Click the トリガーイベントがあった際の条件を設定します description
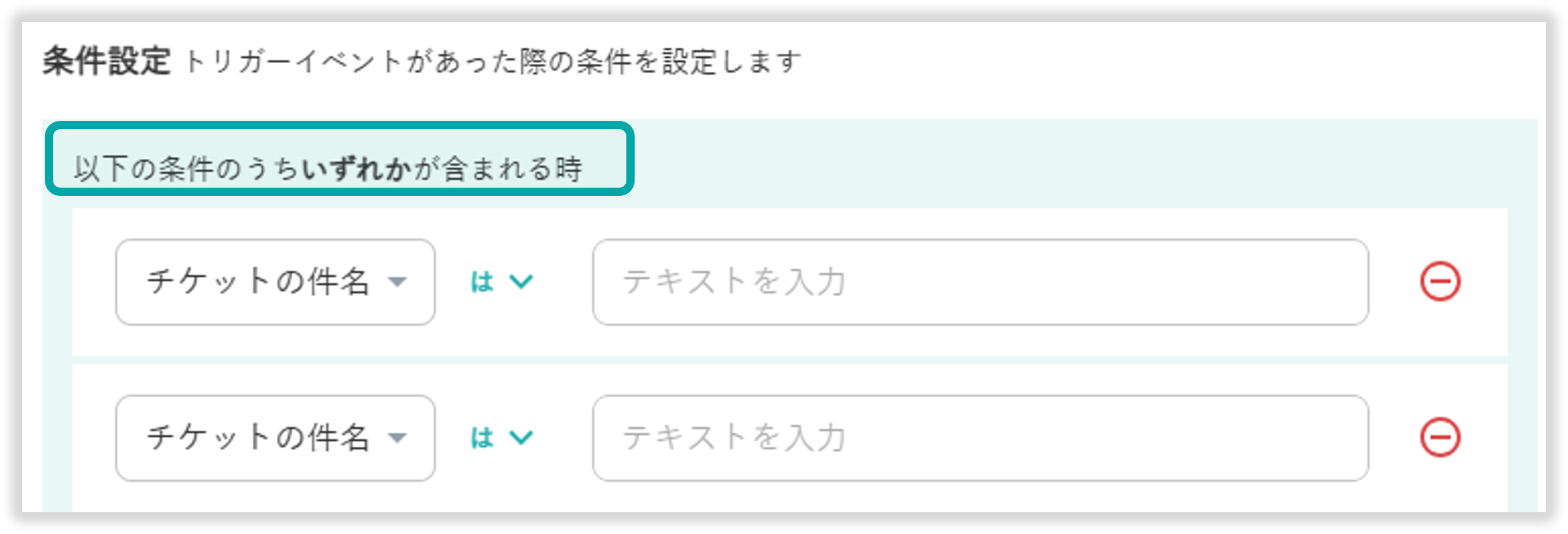 coord(492,62)
